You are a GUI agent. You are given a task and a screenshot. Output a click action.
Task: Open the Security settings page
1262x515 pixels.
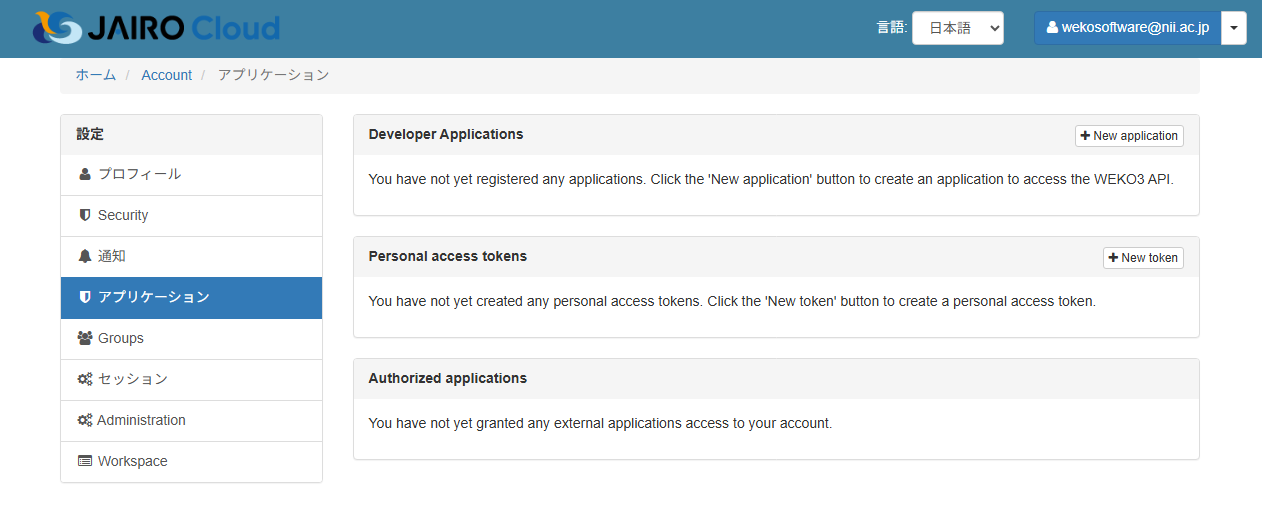tap(123, 215)
